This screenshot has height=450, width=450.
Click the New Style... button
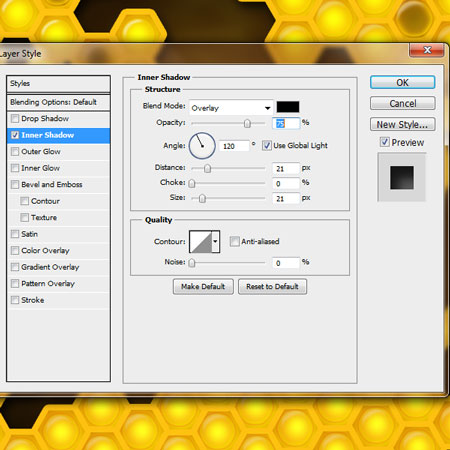pyautogui.click(x=402, y=124)
